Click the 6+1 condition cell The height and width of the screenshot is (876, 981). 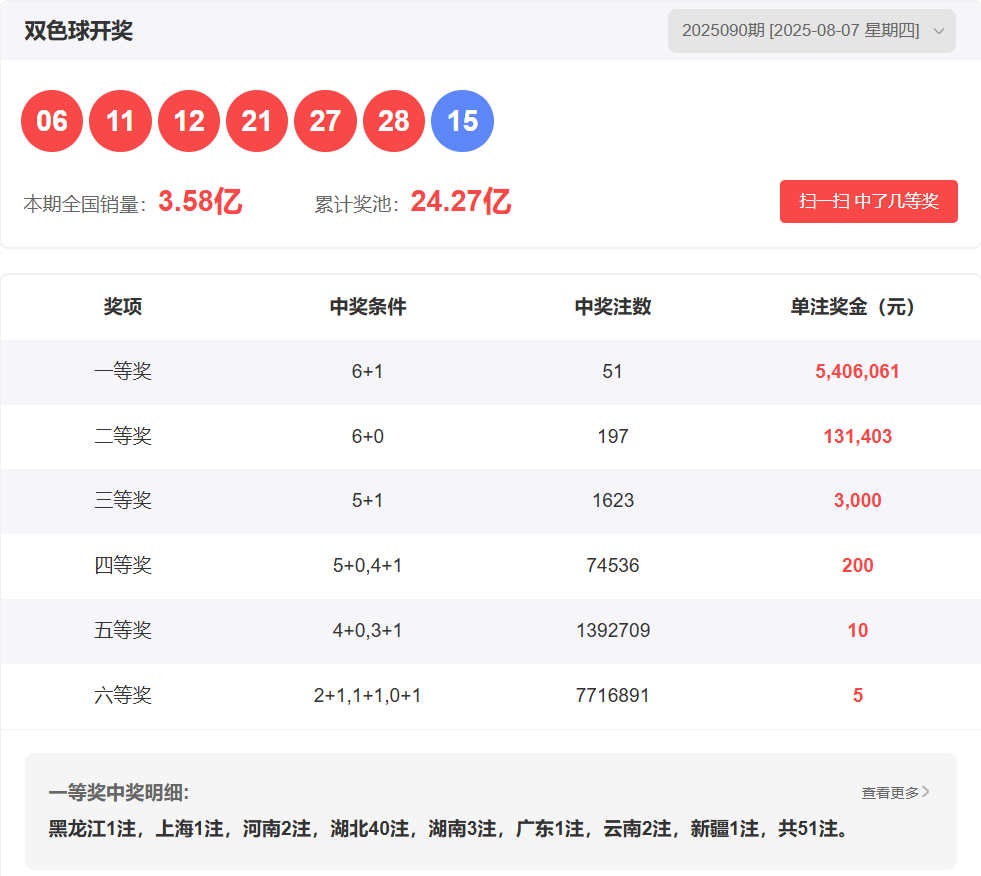(367, 372)
